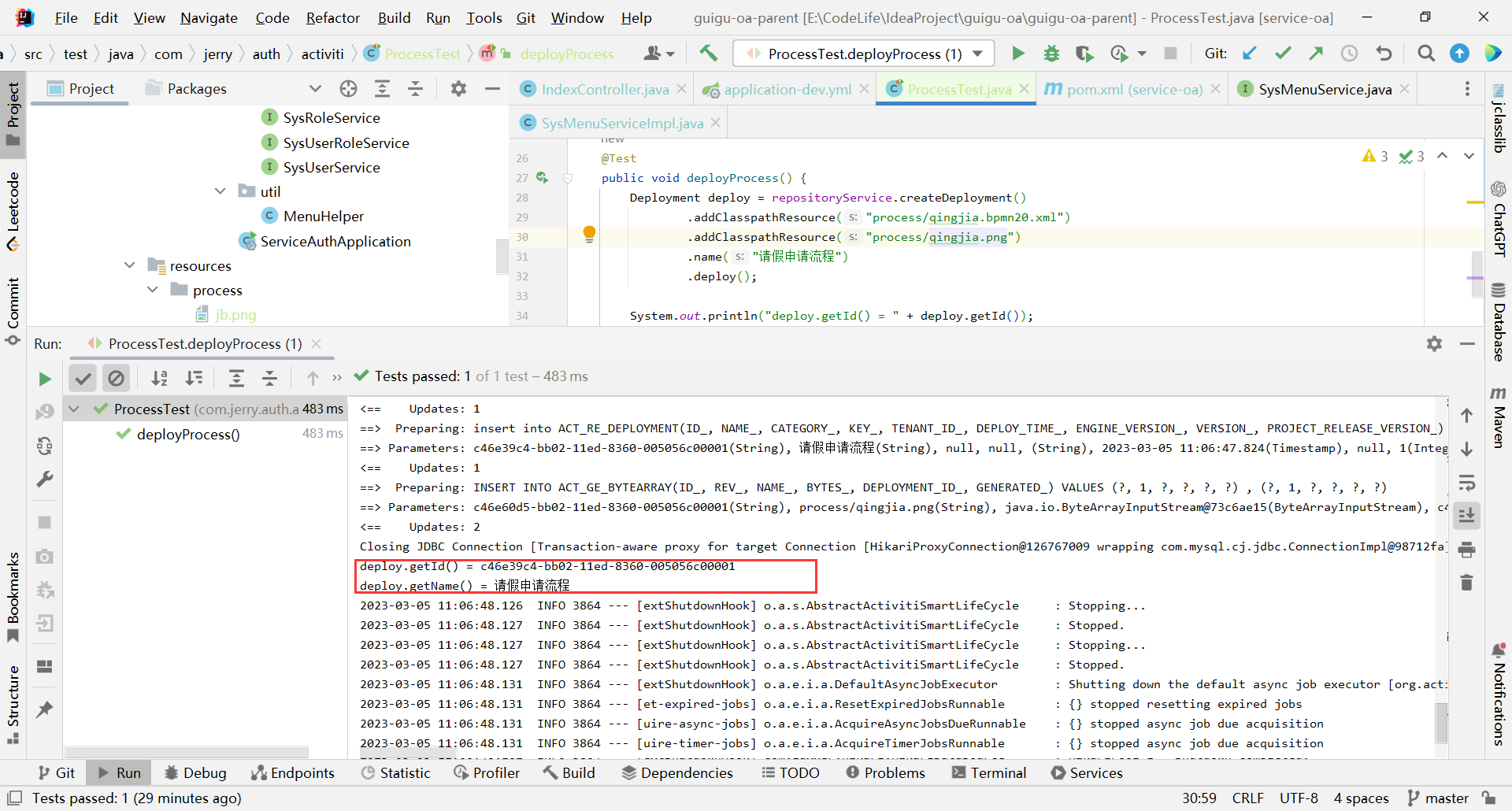Clear console output with trash icon
Screen dimensions: 1512x811
(x=1466, y=583)
